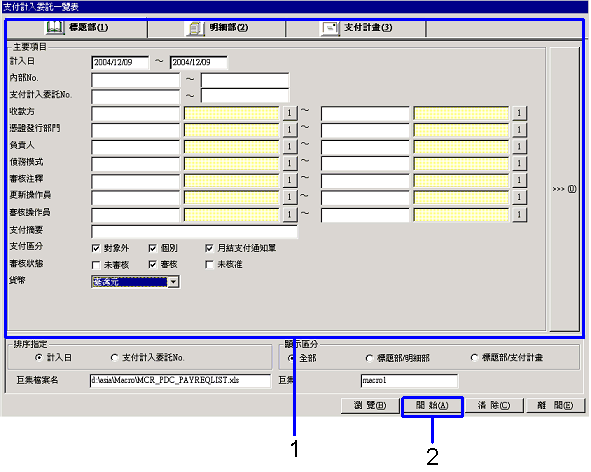This screenshot has height=472, width=591.
Task: Select 支付計入委託No. sort radio button
Action: 115,357
